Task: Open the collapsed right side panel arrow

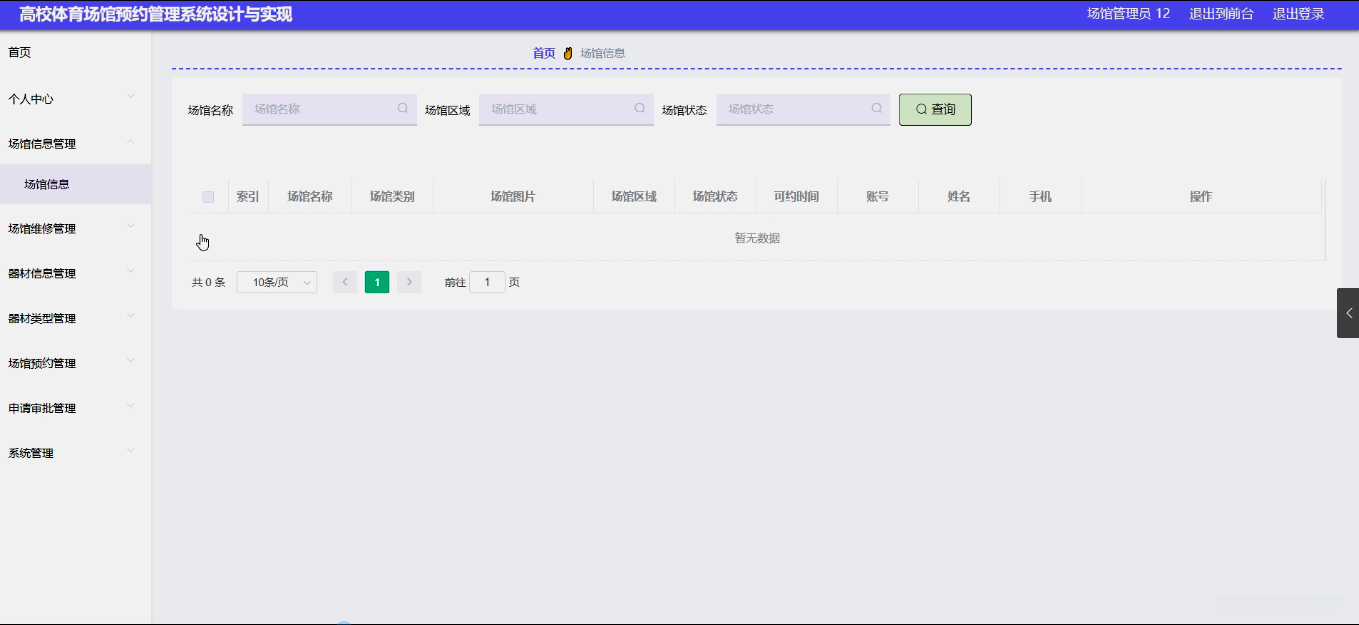Action: coord(1348,313)
